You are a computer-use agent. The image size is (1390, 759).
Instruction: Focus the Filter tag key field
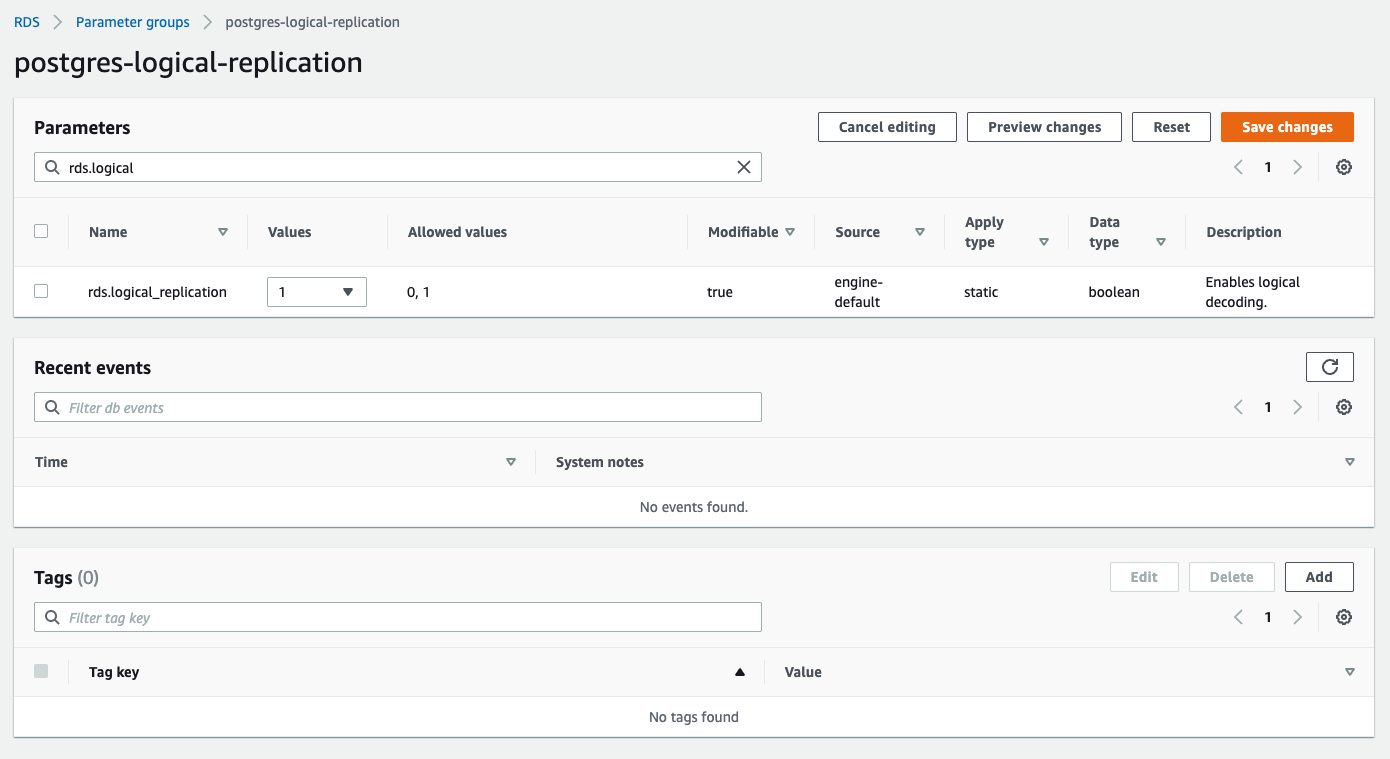click(x=398, y=617)
